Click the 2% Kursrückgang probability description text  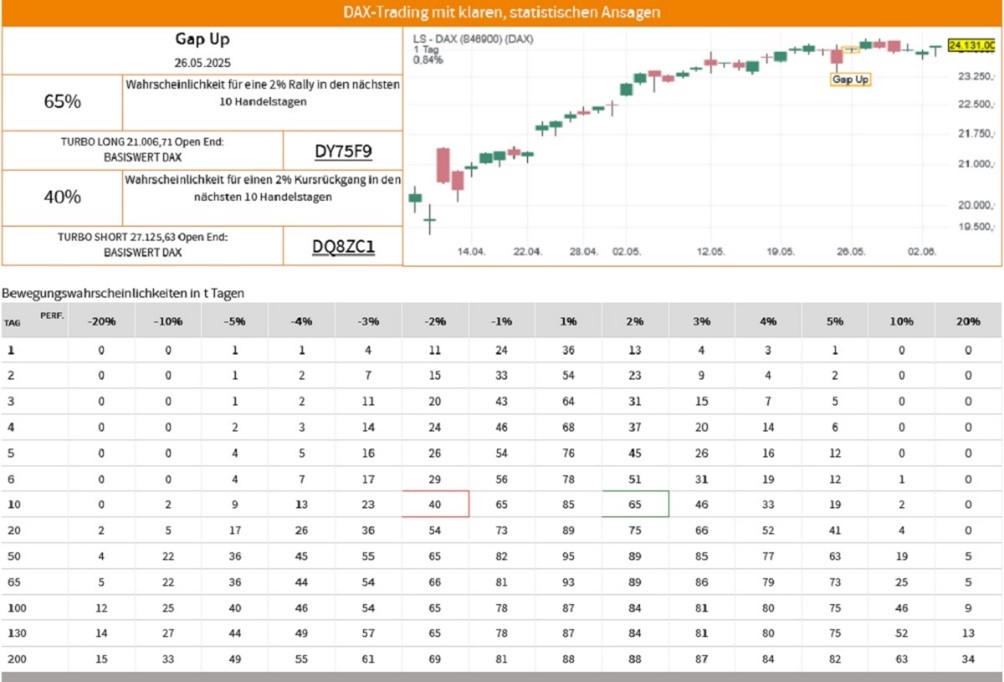pyautogui.click(x=263, y=188)
